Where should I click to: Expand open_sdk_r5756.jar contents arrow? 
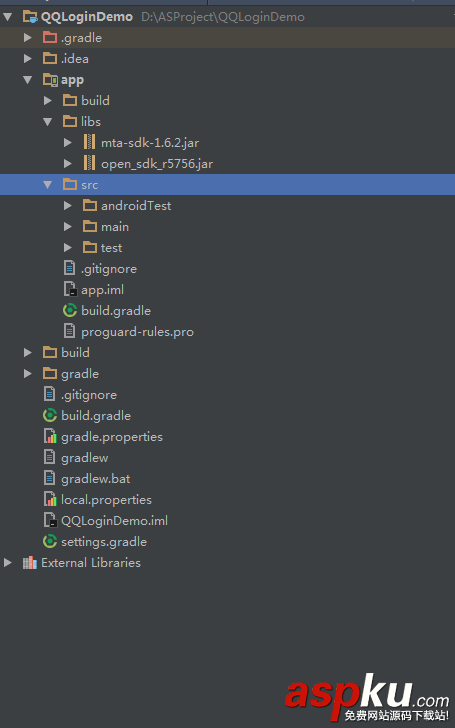tap(68, 163)
